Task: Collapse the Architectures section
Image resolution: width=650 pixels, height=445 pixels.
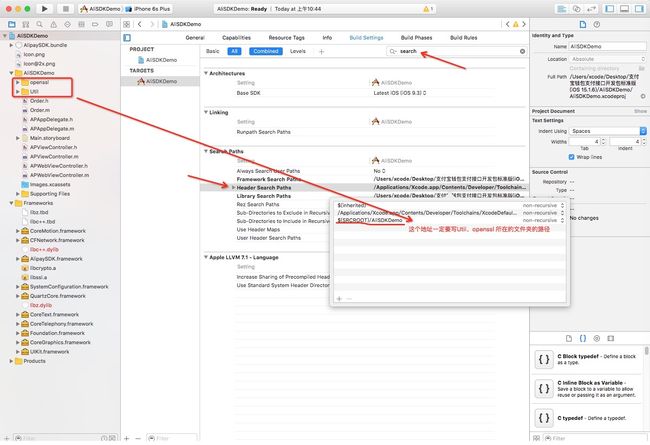Action: [206, 73]
